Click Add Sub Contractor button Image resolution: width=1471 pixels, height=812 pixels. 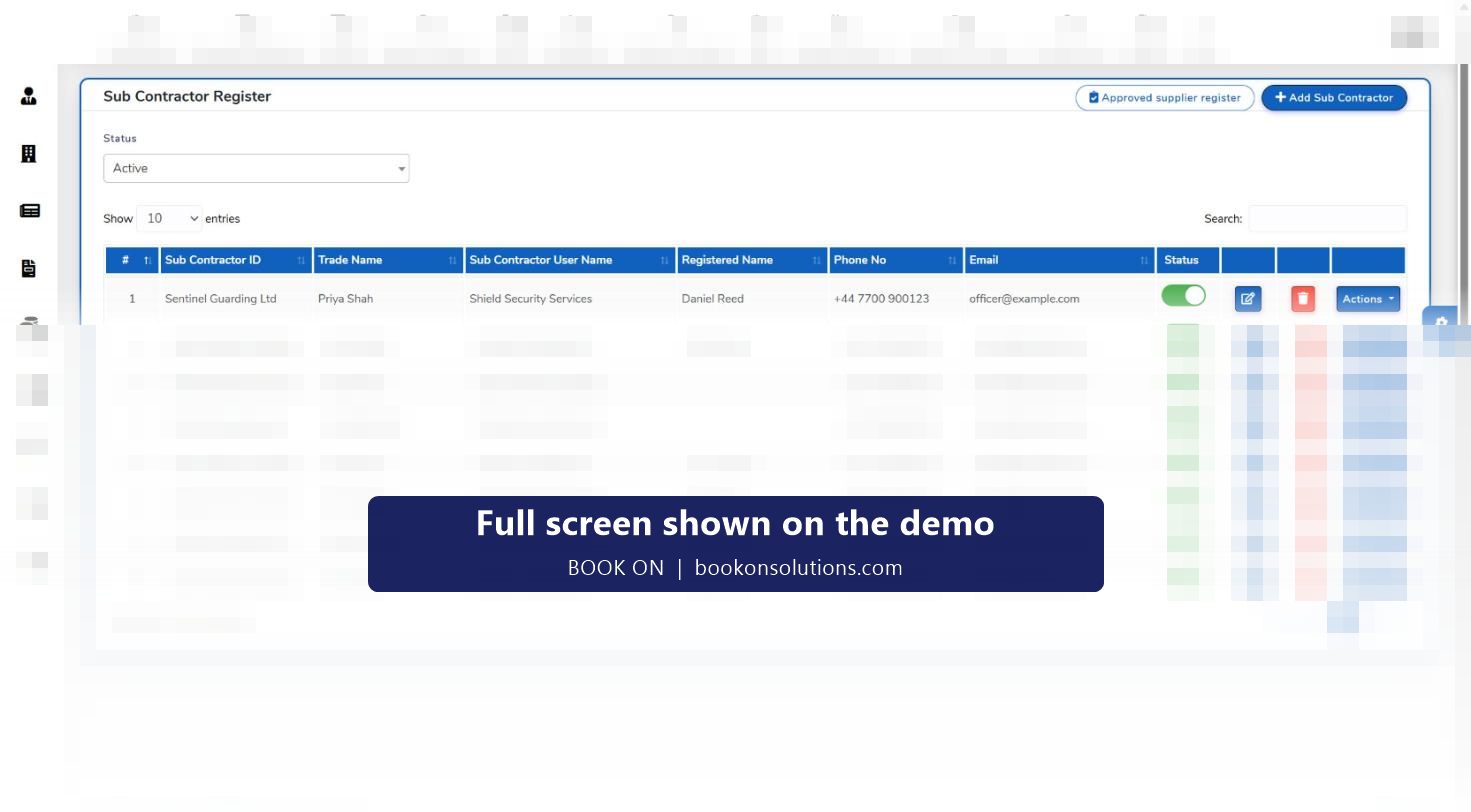(1334, 97)
